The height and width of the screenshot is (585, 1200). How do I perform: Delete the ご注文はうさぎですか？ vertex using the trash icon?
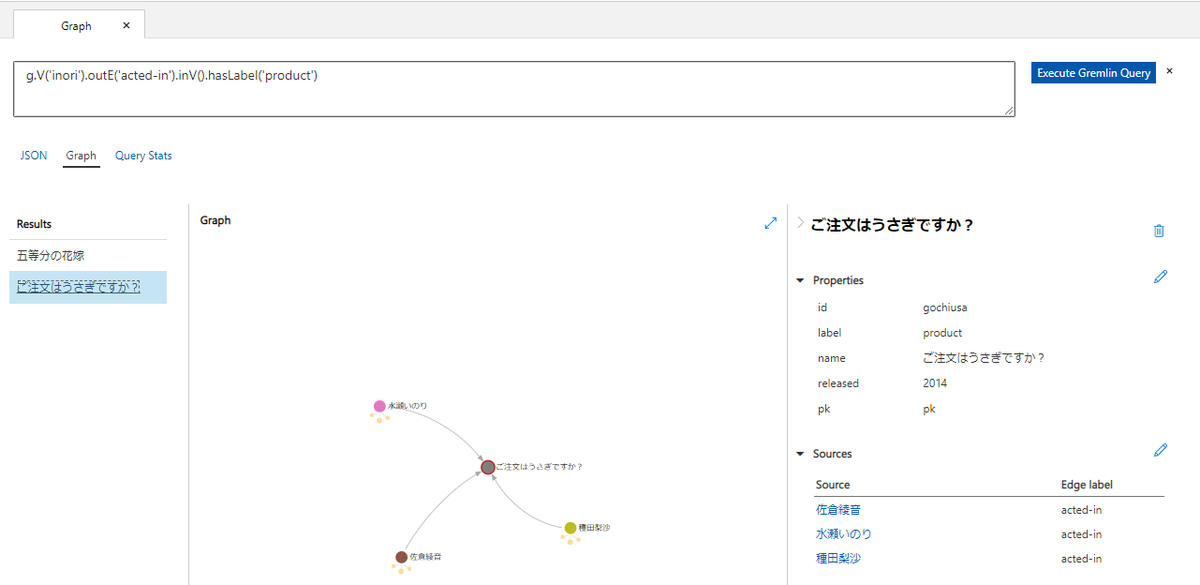pyautogui.click(x=1159, y=230)
